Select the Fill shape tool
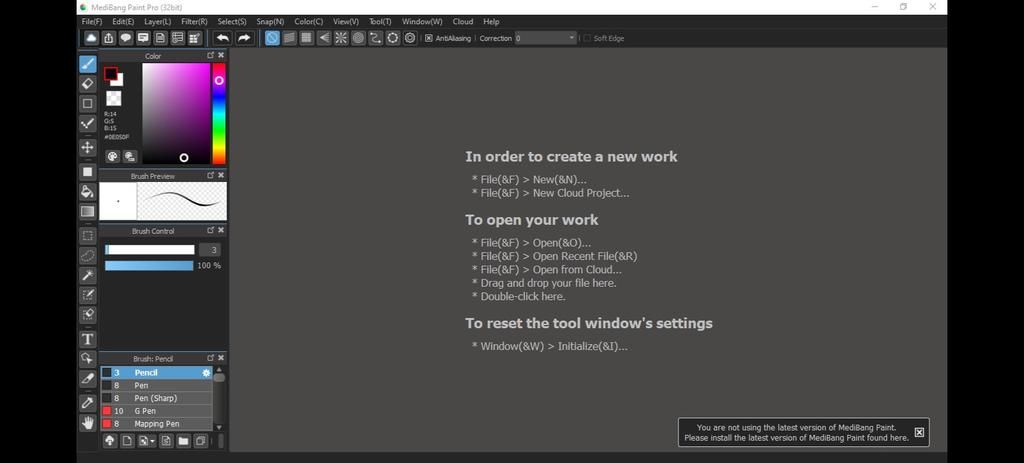This screenshot has width=1024, height=463. click(x=88, y=172)
